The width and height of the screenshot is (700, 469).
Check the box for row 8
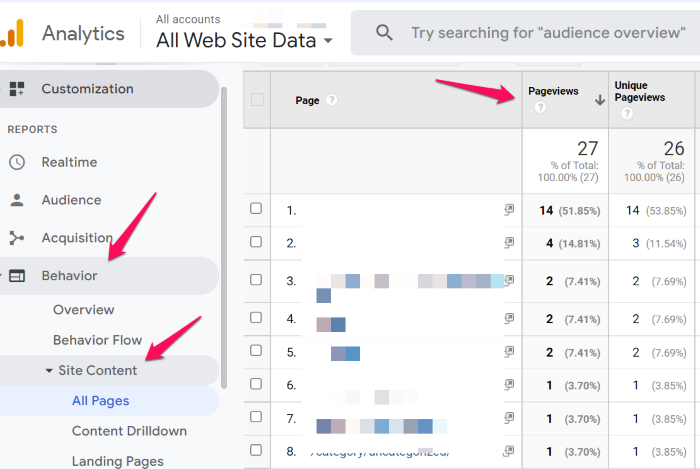tap(256, 450)
